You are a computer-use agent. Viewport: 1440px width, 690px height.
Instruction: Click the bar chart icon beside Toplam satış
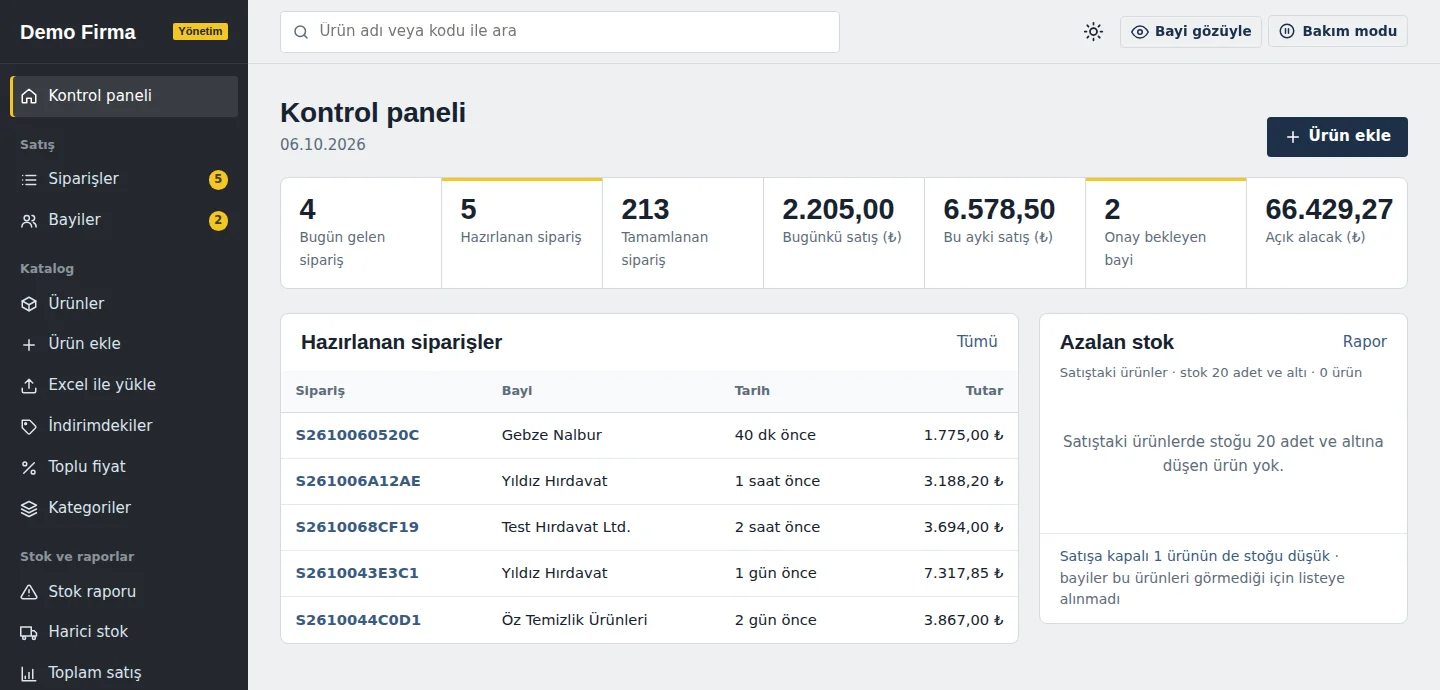pyautogui.click(x=29, y=673)
